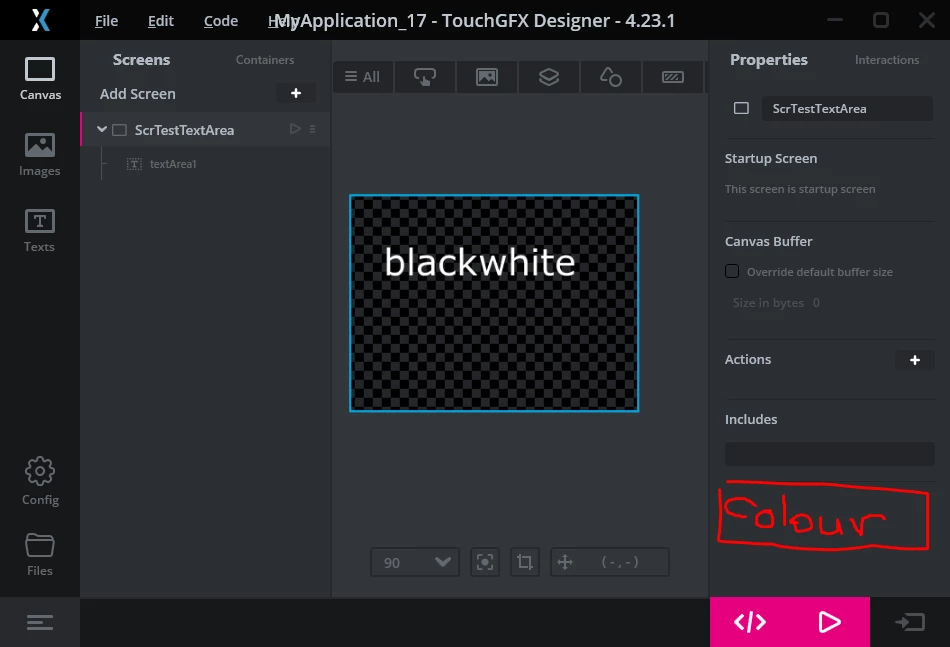This screenshot has width=950, height=647.
Task: Open ScrTestTextArea row options menu icon
Action: 313,129
